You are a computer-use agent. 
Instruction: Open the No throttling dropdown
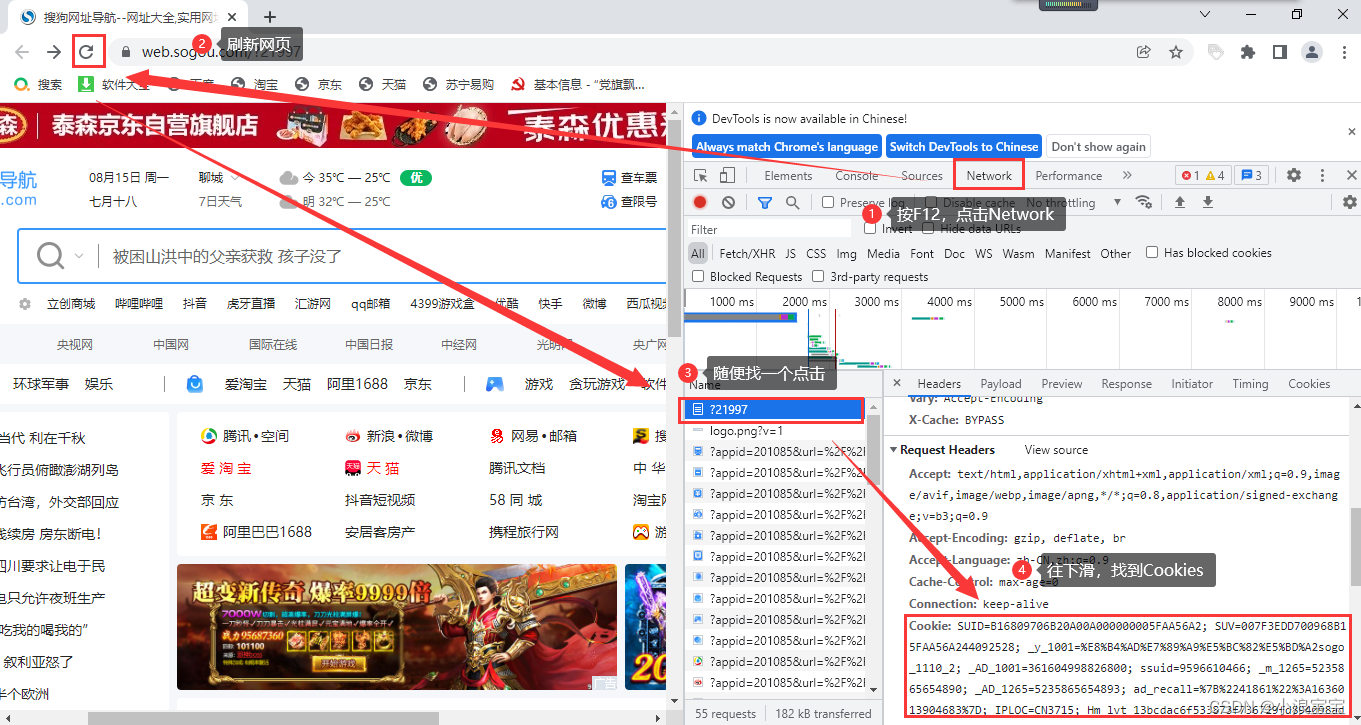(x=1075, y=202)
